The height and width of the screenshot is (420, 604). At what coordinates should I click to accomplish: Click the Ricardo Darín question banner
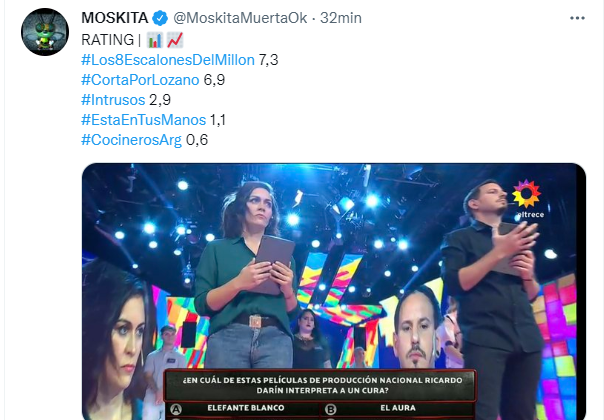tap(321, 385)
